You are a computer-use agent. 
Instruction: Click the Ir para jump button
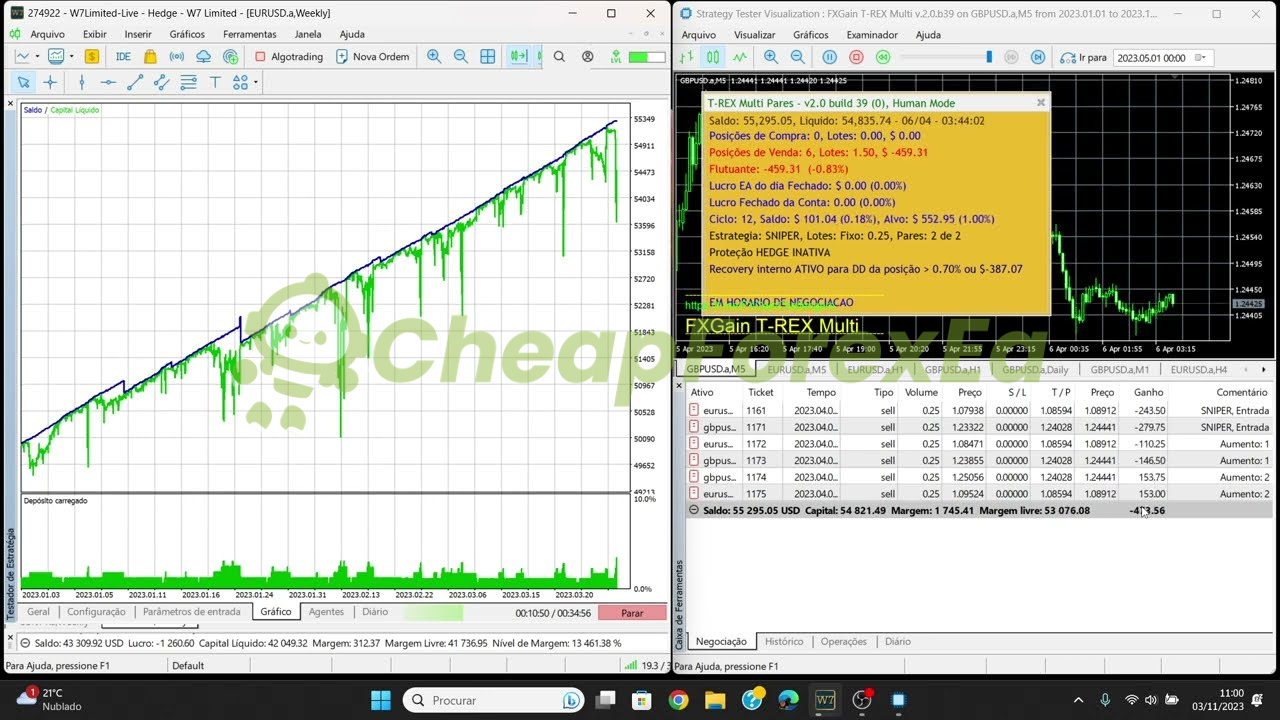point(1085,57)
